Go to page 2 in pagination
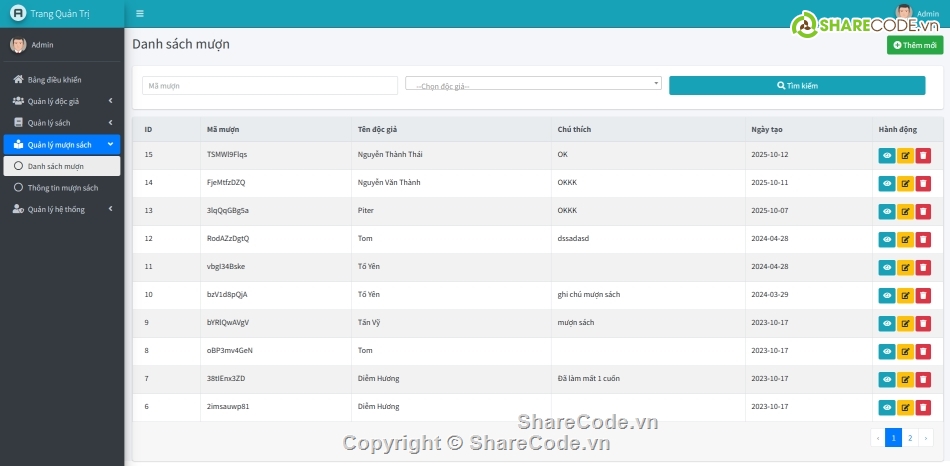This screenshot has width=950, height=466. (910, 438)
